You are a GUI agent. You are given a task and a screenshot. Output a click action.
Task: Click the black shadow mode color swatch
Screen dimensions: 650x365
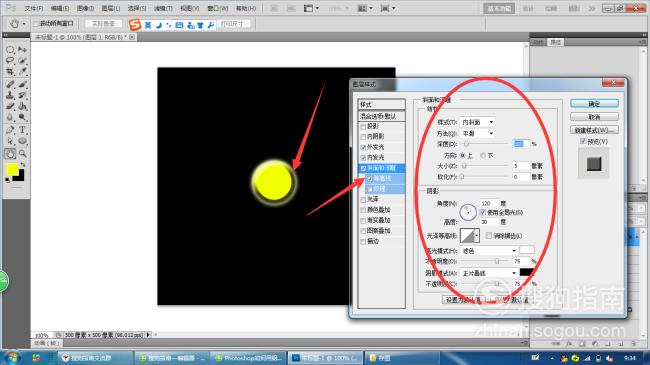(x=526, y=272)
